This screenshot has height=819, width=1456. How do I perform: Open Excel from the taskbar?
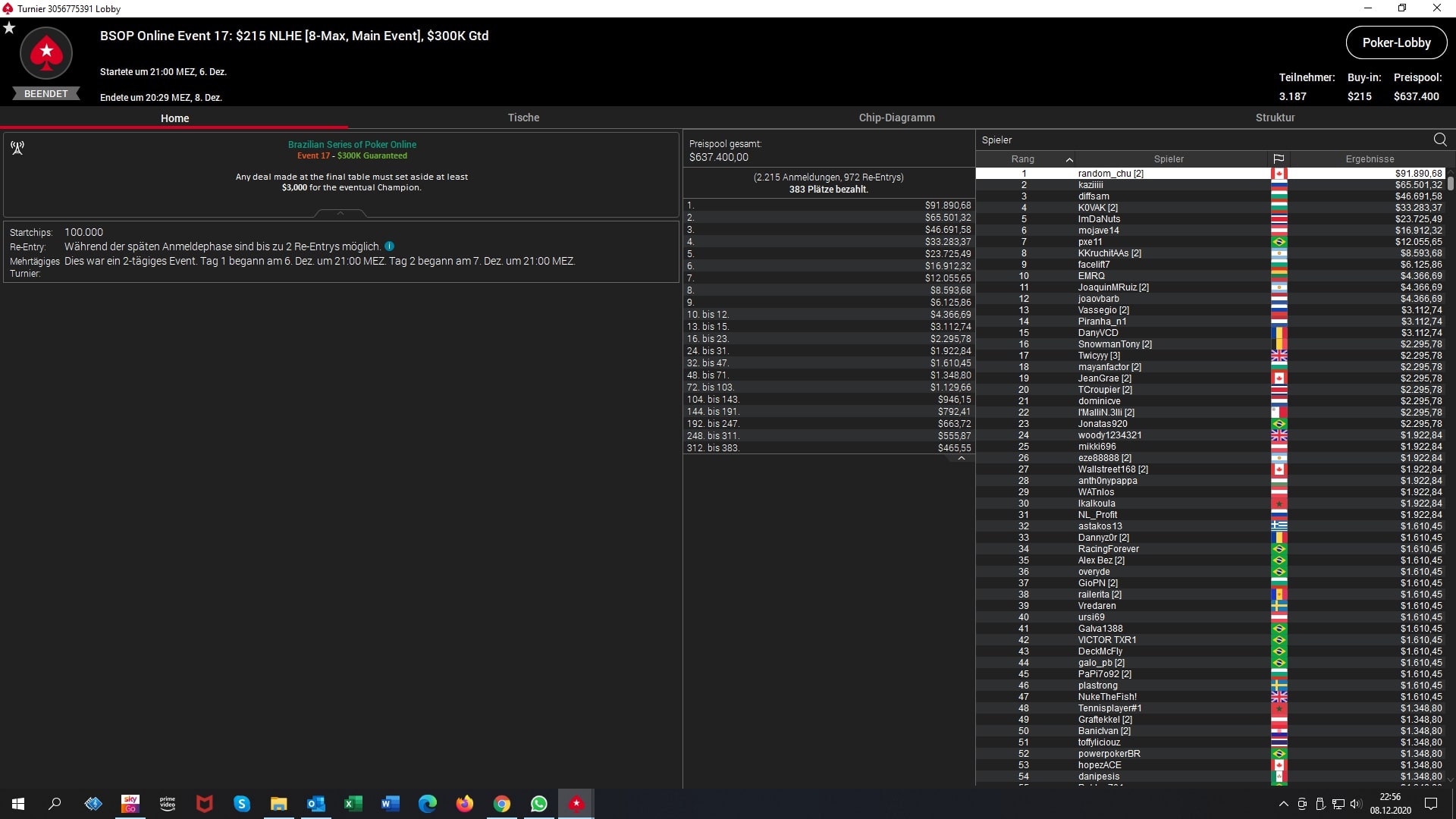point(353,804)
